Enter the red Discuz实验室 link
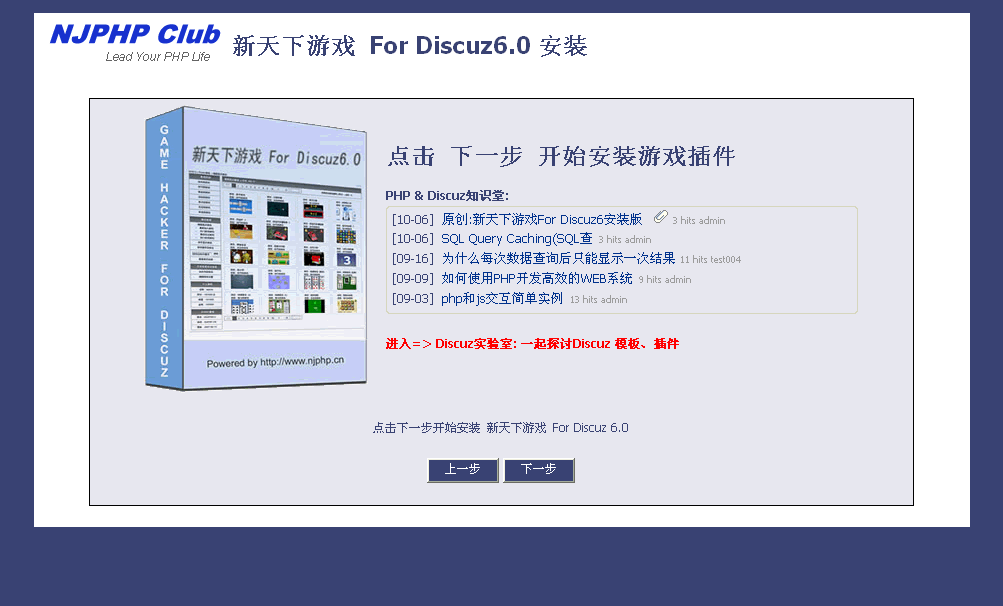The width and height of the screenshot is (1003, 606). point(532,344)
